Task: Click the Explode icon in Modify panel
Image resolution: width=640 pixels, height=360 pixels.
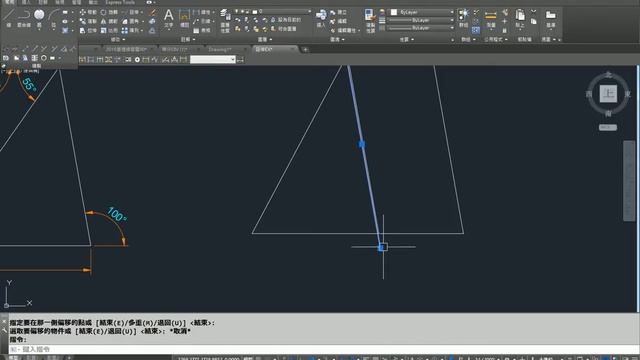Action: 152,21
